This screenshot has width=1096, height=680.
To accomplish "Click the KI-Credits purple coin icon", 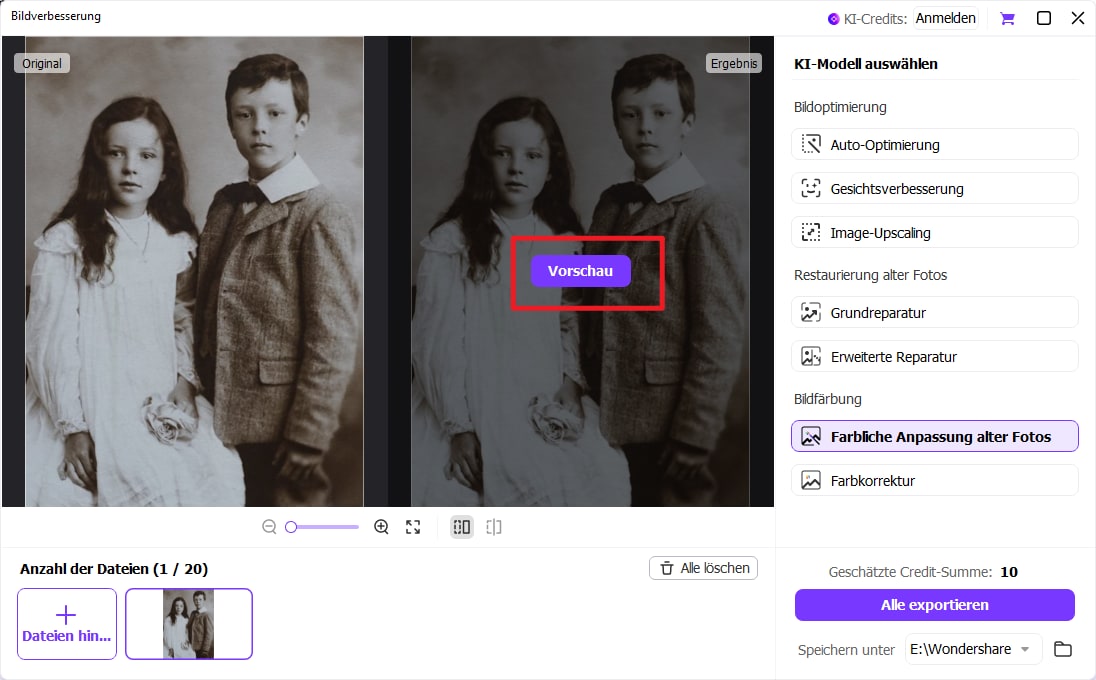I will [x=834, y=18].
